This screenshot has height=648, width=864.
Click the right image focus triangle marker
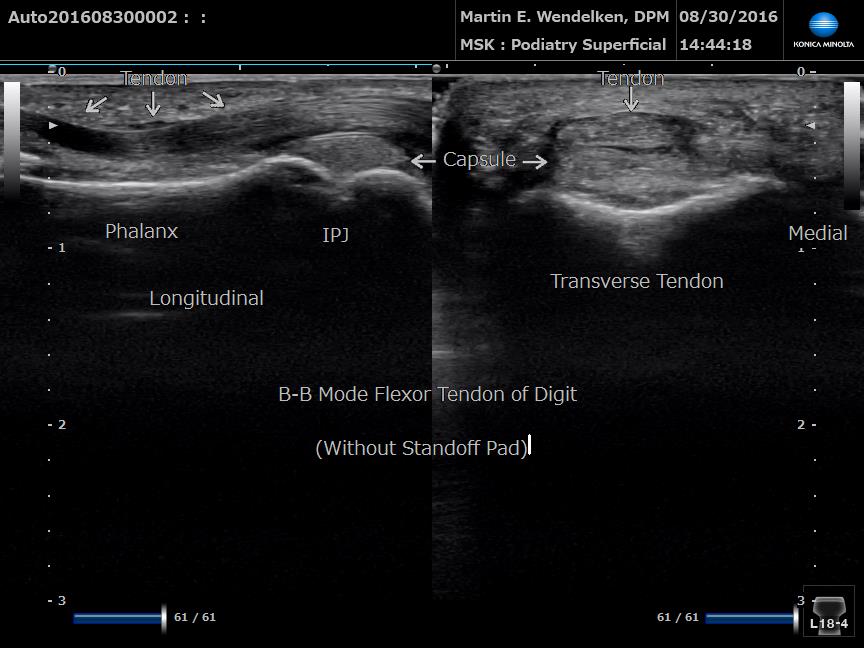tap(810, 126)
